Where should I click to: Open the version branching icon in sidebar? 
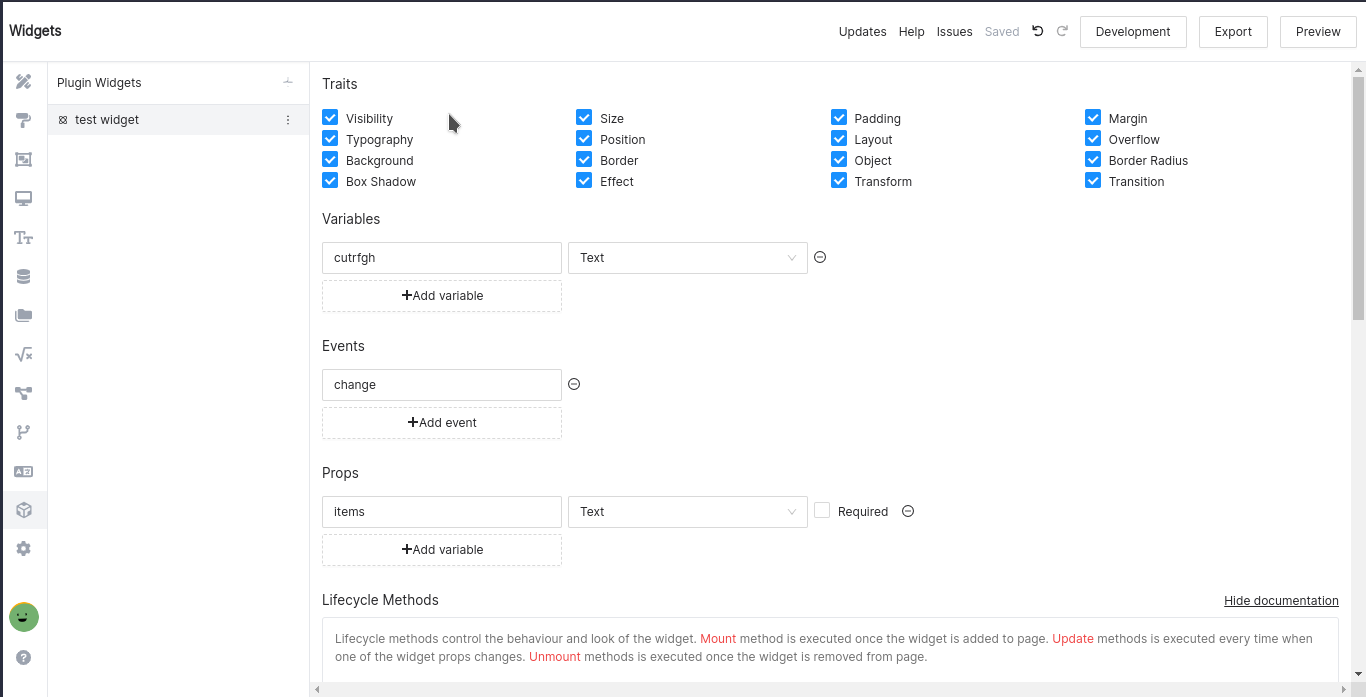24,432
